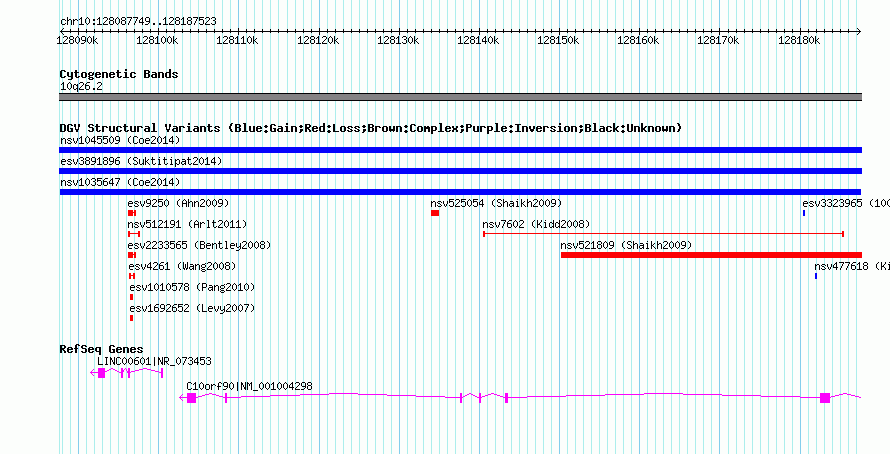This screenshot has width=890, height=454.
Task: Select the esv3323965 small blue marker
Action: click(x=804, y=213)
